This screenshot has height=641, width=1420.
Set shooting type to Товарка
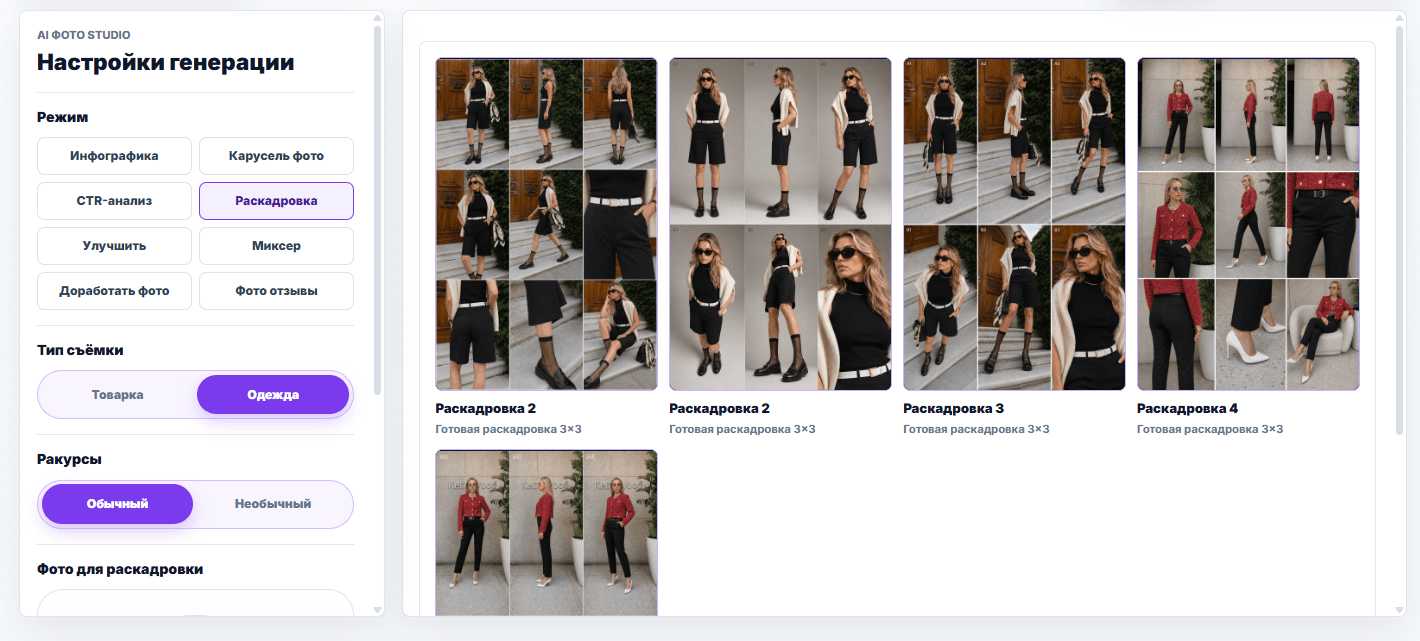point(117,394)
